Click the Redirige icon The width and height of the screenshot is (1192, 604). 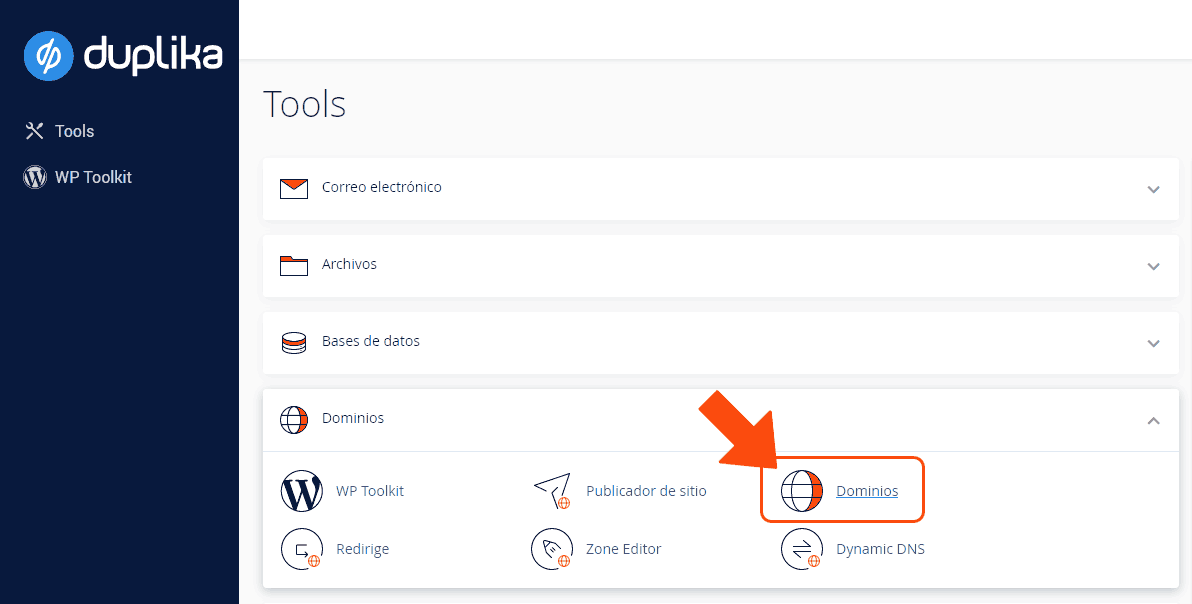point(302,548)
